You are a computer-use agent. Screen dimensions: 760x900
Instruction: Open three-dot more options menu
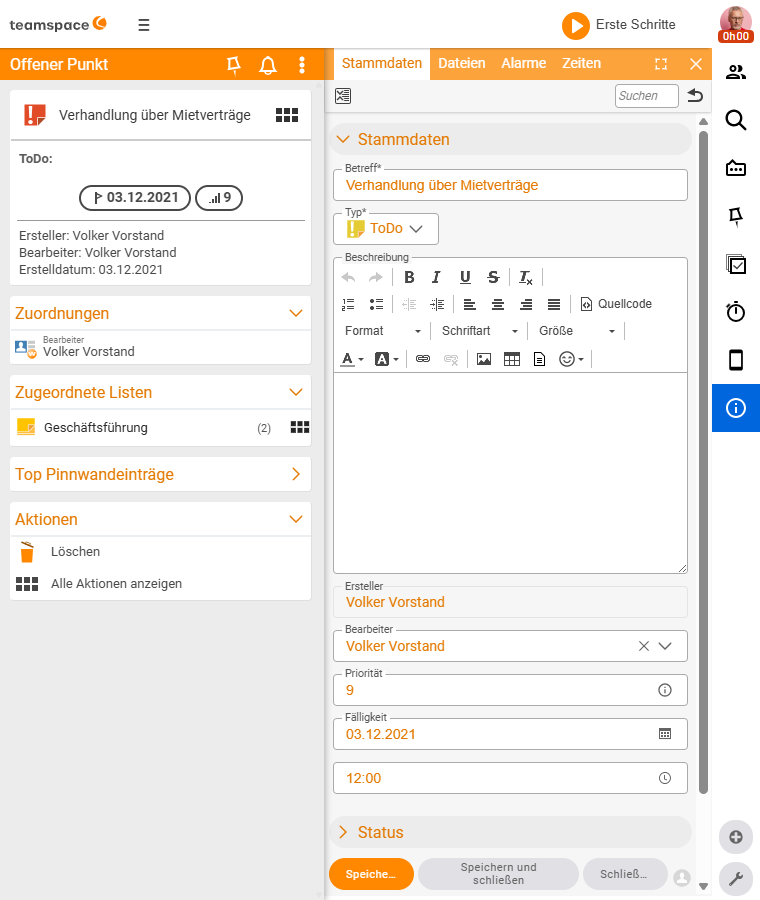point(302,65)
